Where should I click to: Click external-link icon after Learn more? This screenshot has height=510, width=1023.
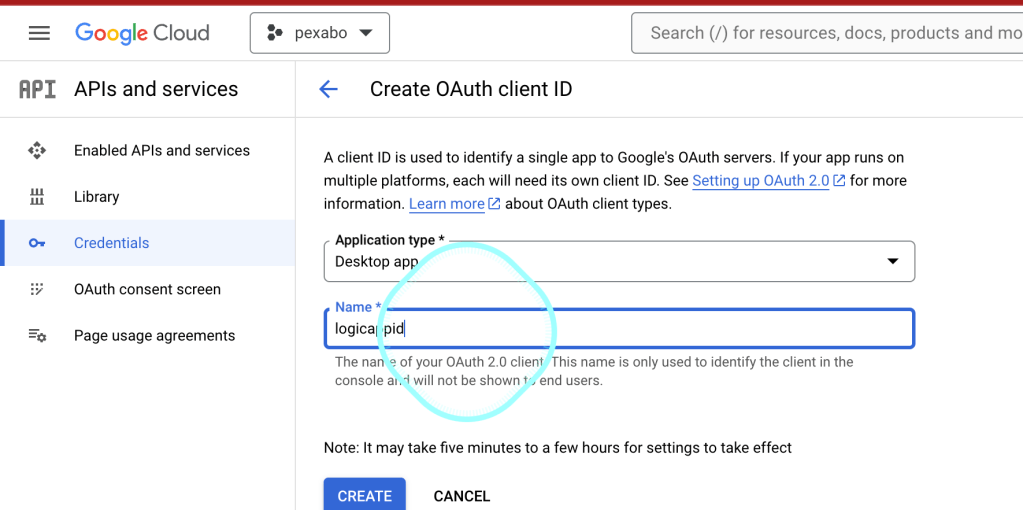coord(495,204)
